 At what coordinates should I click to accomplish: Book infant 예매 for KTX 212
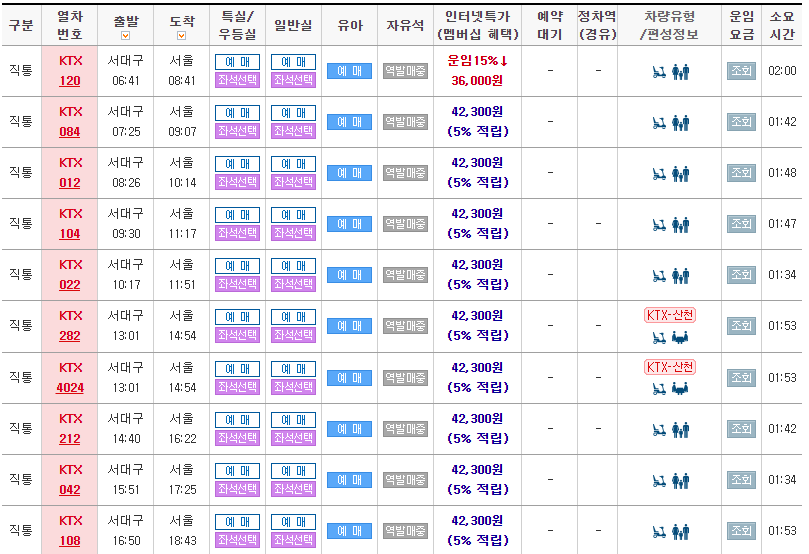[x=349, y=429]
